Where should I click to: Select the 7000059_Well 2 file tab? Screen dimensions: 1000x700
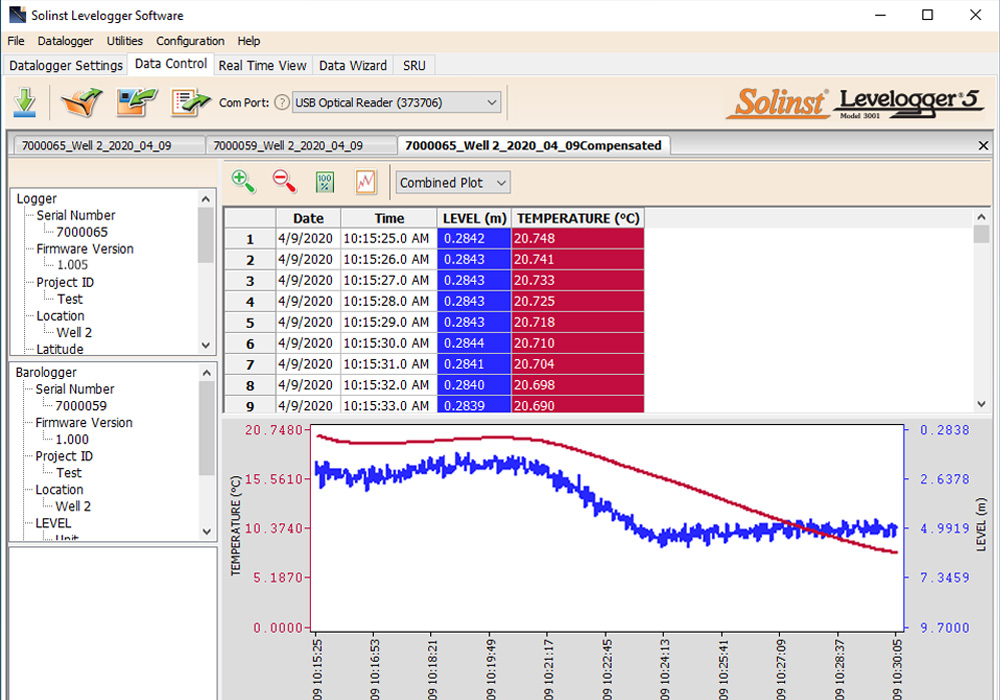tap(297, 144)
